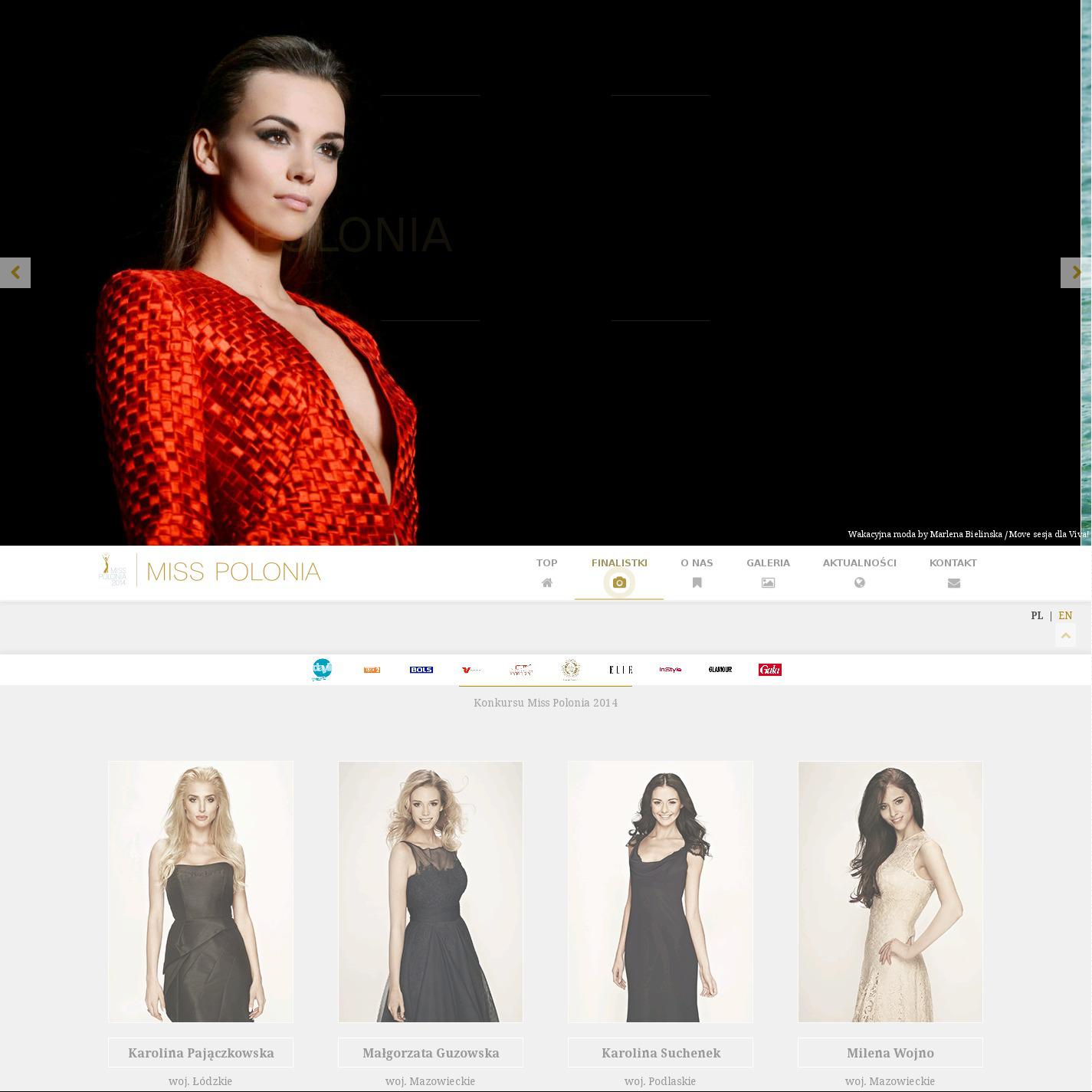This screenshot has height=1092, width=1092.
Task: Click the globe icon under Aktualności
Action: (x=859, y=583)
